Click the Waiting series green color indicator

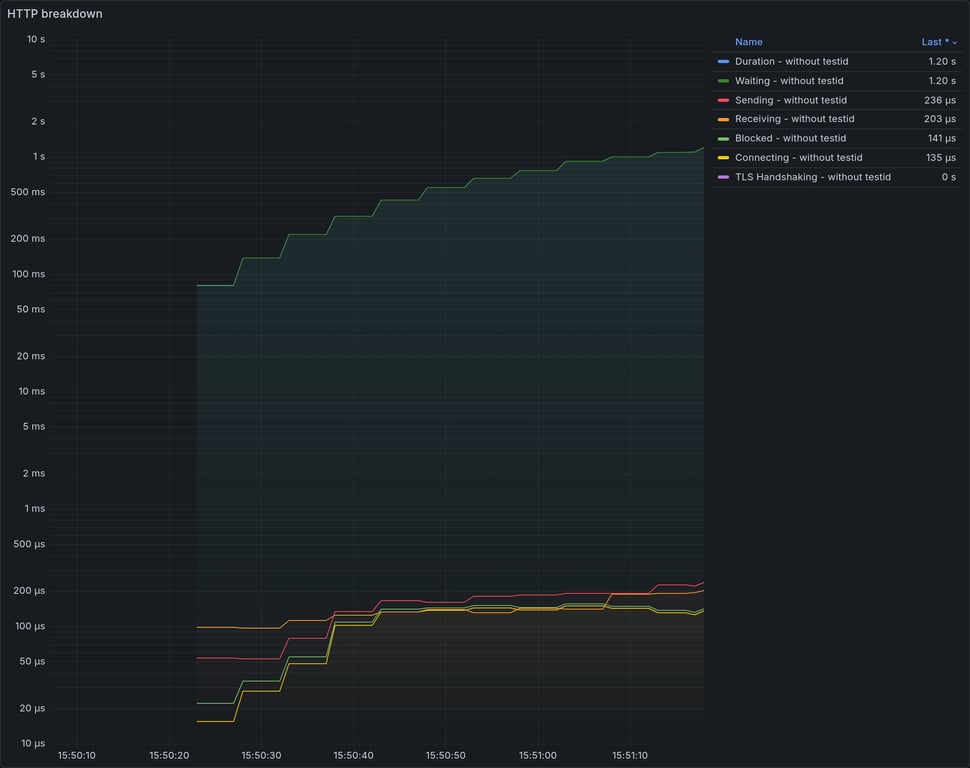(x=722, y=80)
